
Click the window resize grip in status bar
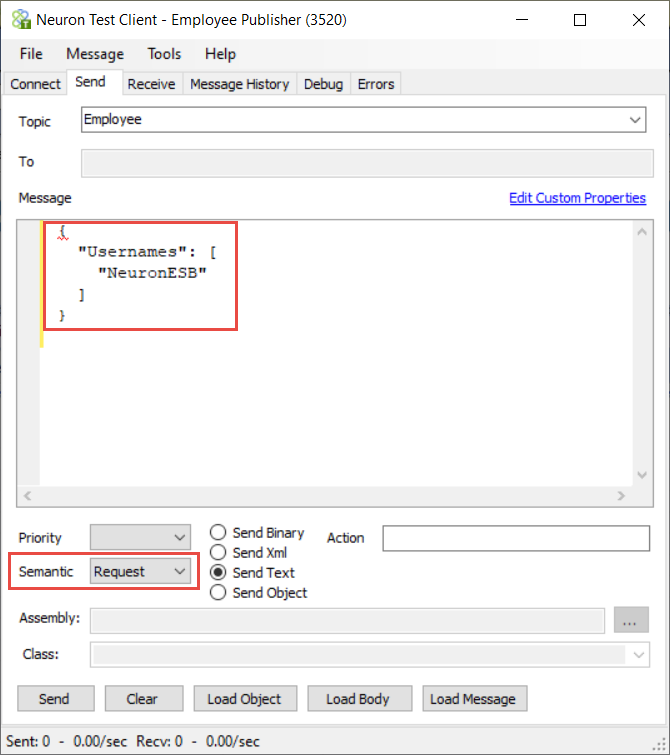click(x=659, y=745)
